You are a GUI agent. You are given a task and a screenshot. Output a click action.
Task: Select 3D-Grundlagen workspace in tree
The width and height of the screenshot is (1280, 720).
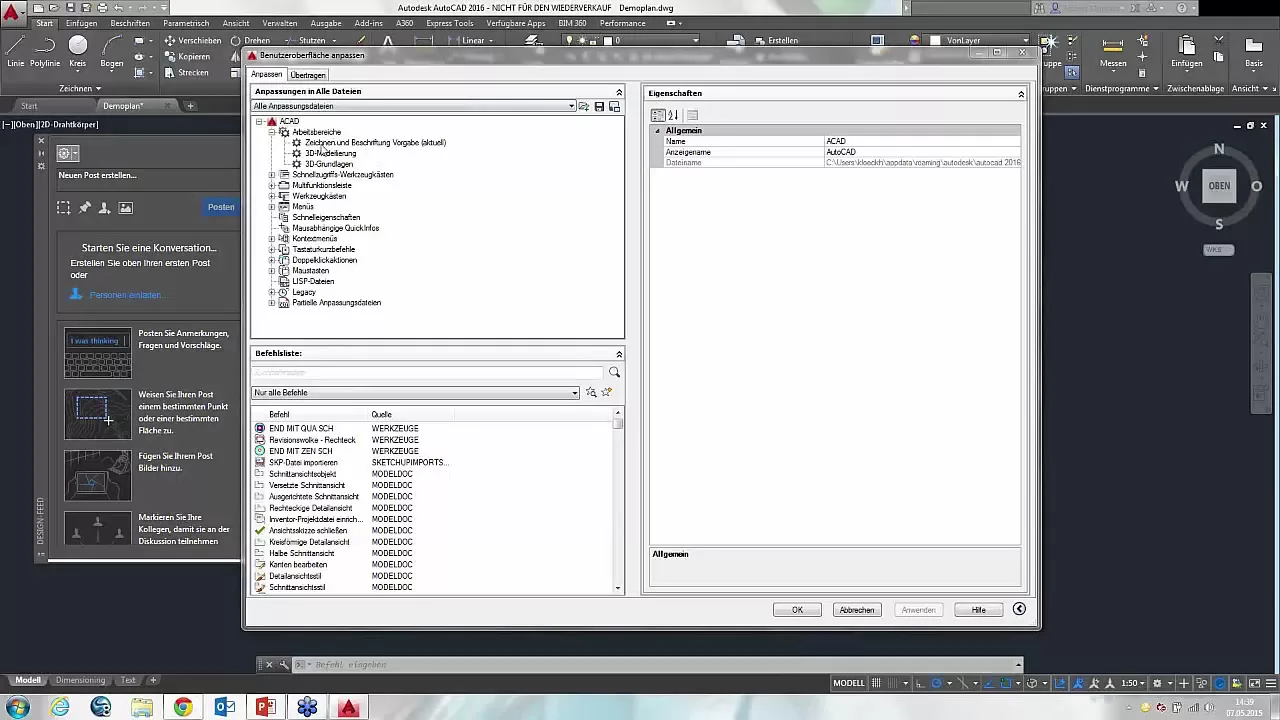329,164
